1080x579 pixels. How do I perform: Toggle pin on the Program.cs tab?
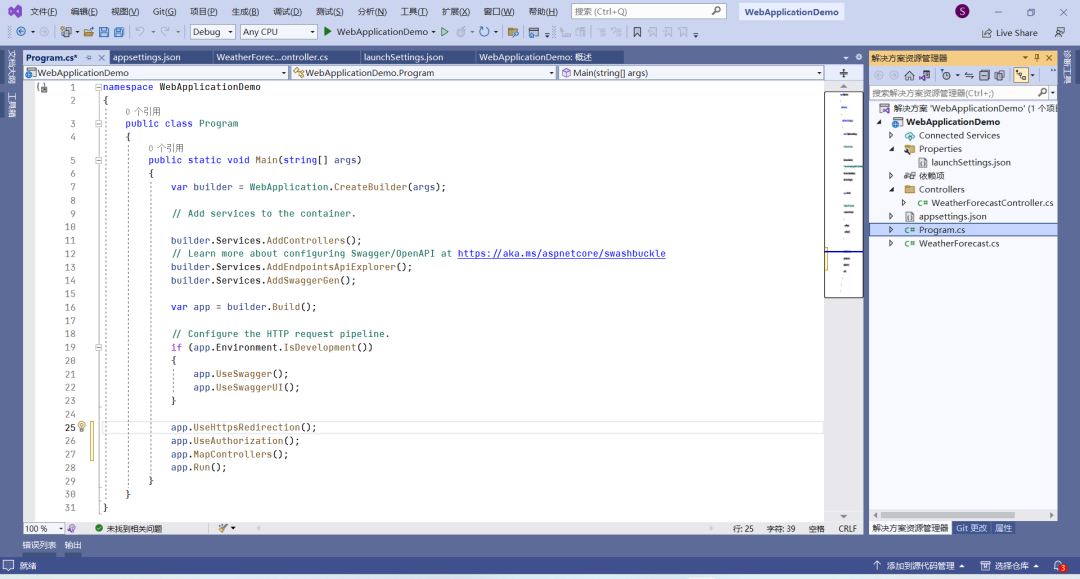pos(89,58)
